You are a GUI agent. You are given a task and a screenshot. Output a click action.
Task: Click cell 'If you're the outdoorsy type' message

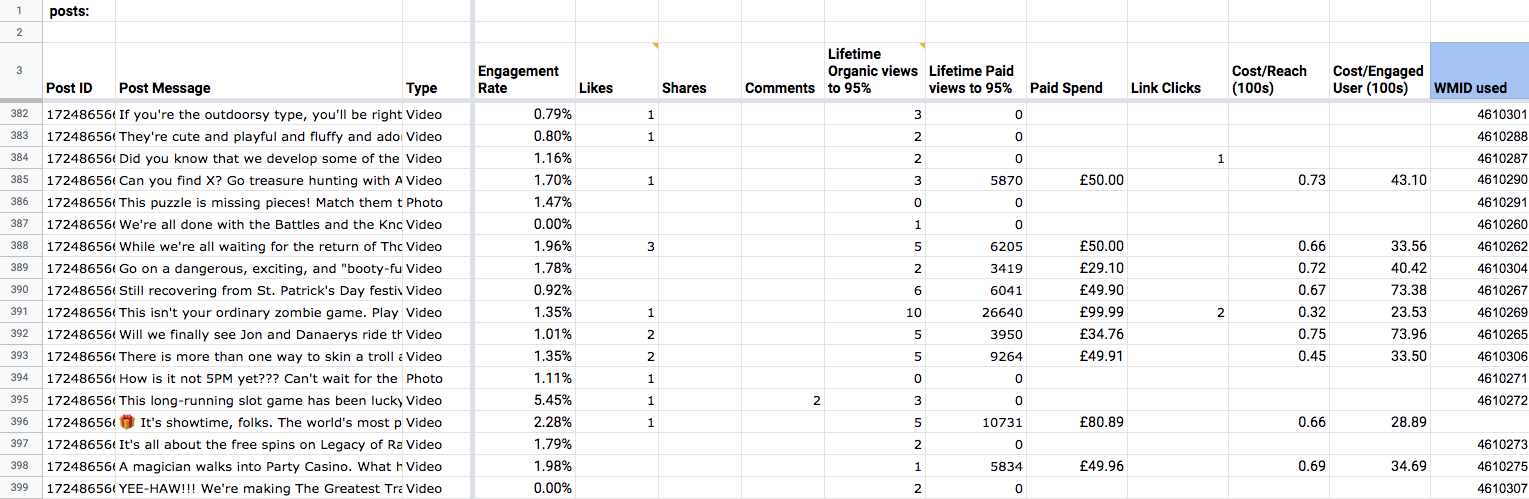pos(259,115)
